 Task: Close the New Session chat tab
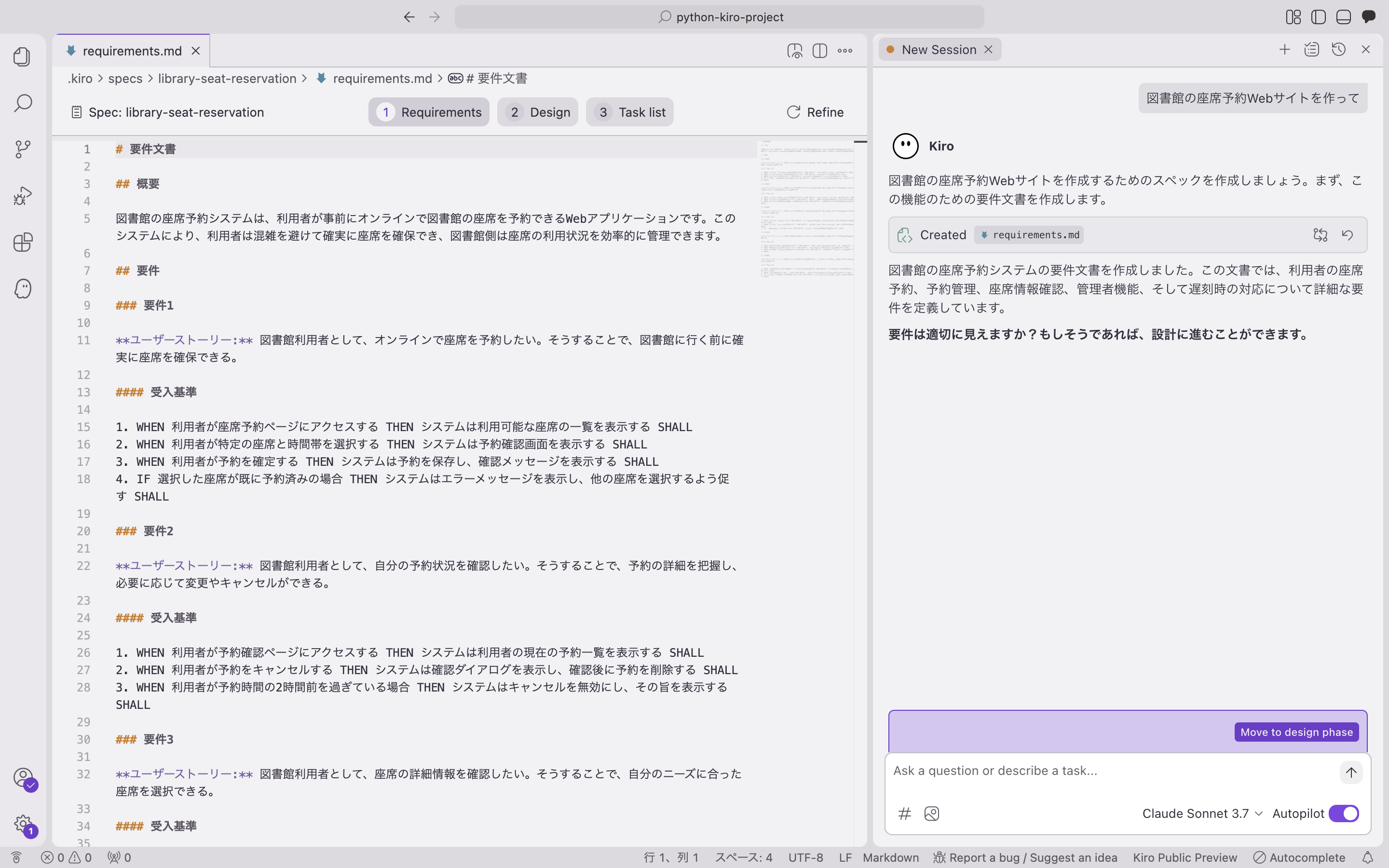pos(988,50)
